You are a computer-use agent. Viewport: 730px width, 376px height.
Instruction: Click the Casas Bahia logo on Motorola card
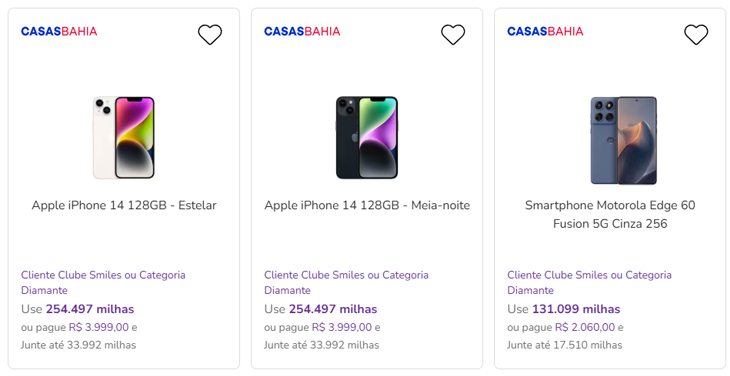(x=545, y=31)
